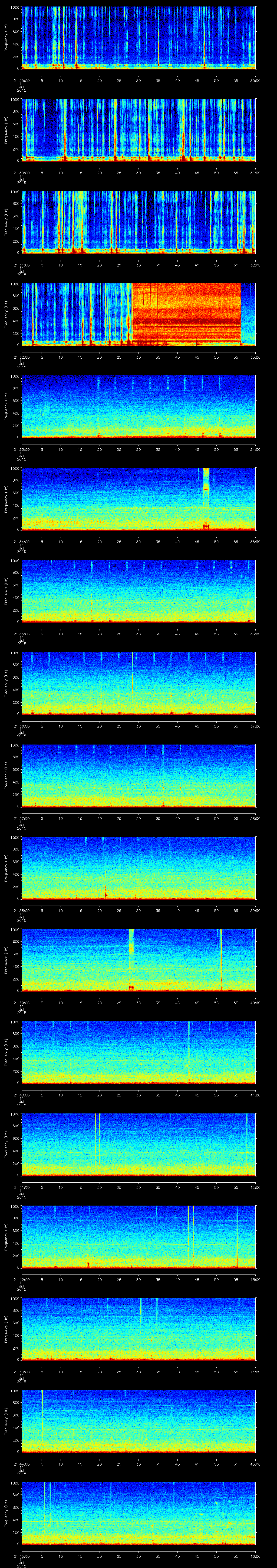
Task: Click the bright burst near 28 seconds in the 21:39:00 spectrogram
Action: 131,960
